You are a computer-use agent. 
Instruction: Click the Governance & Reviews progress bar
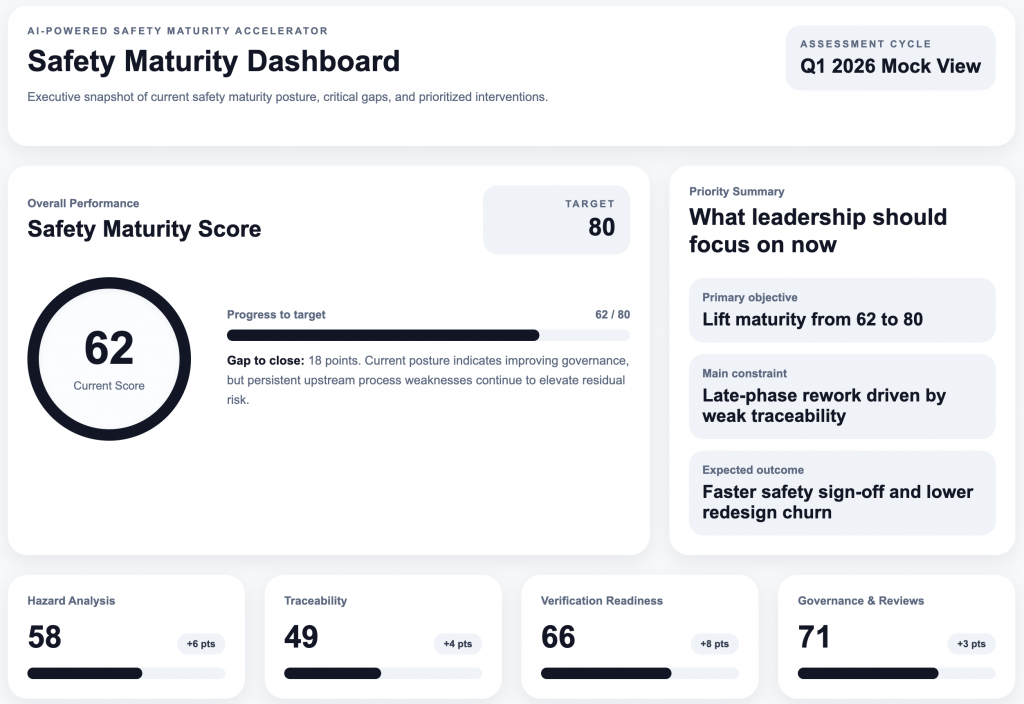click(x=896, y=673)
